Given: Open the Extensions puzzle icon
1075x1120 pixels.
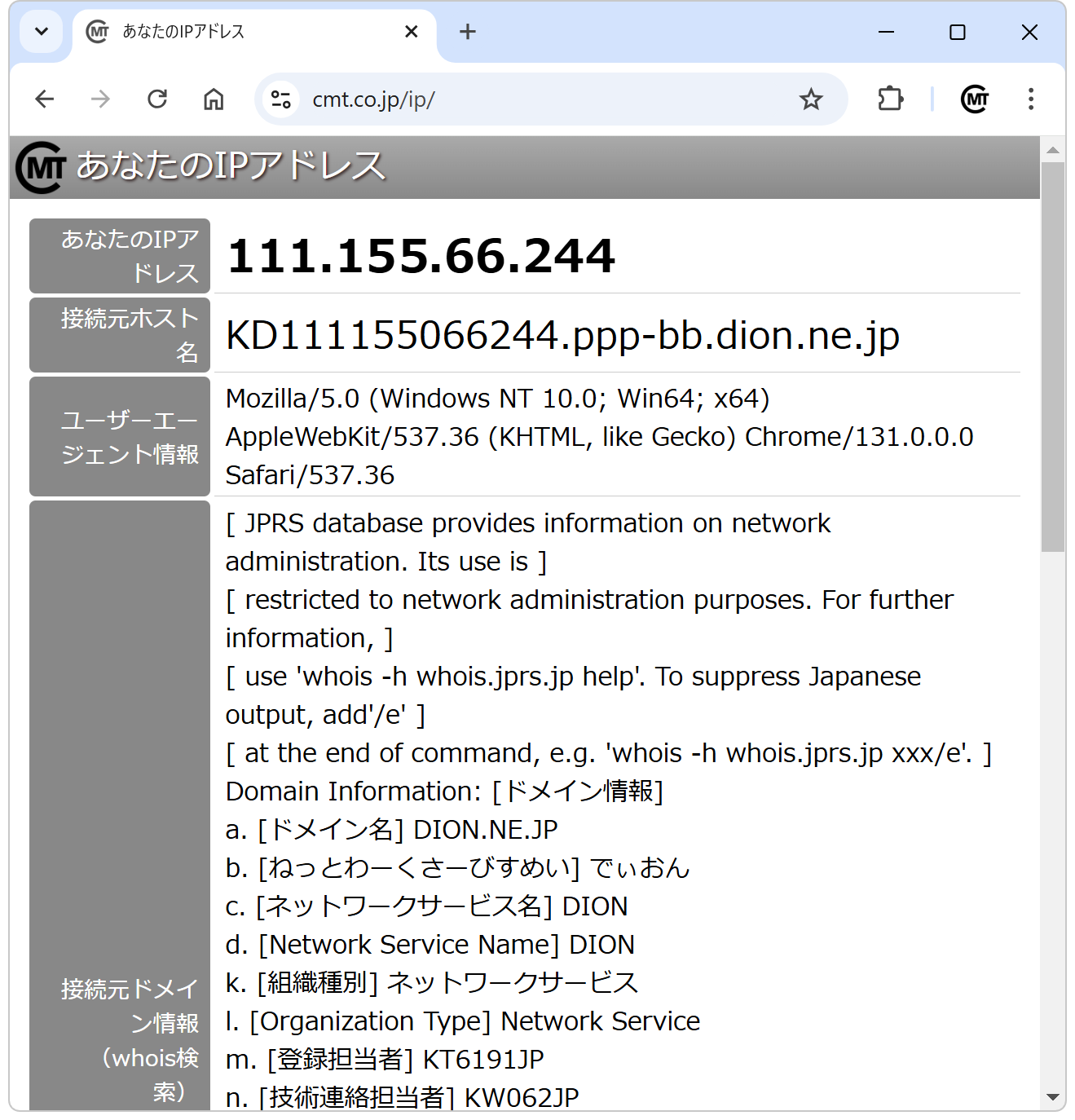Looking at the screenshot, I should tap(891, 99).
